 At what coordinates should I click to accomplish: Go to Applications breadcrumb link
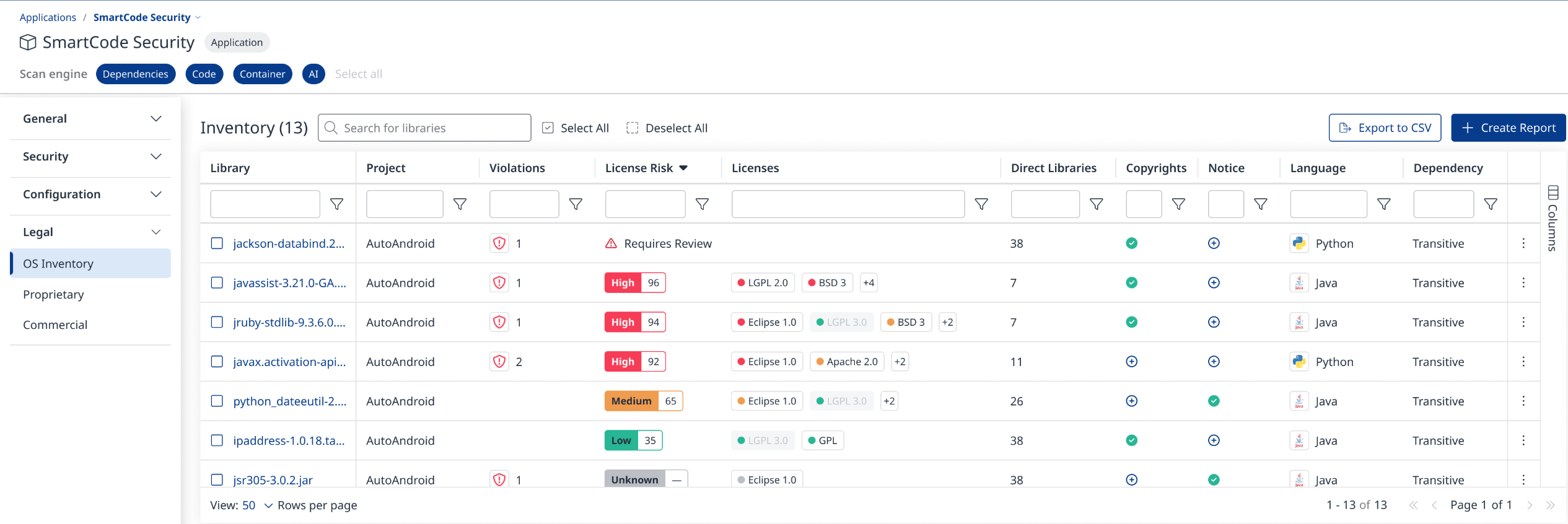tap(48, 17)
